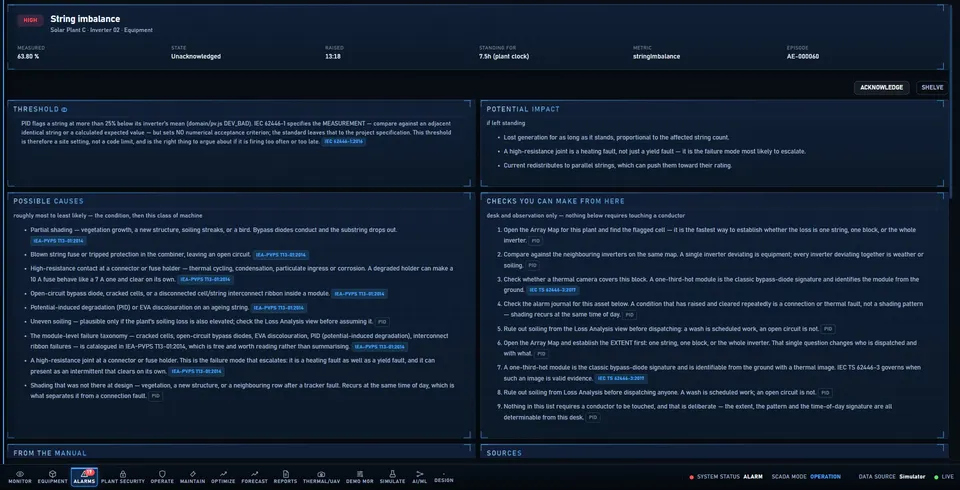The width and height of the screenshot is (960, 490).
Task: Switch to the Design section
Action: pyautogui.click(x=444, y=477)
